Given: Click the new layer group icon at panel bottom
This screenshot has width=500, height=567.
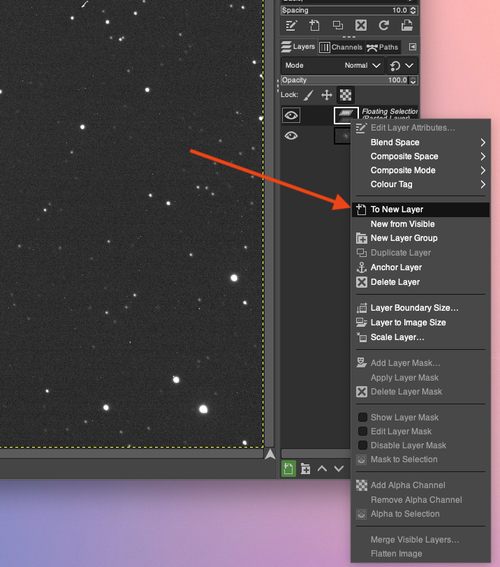Looking at the screenshot, I should click(x=305, y=469).
